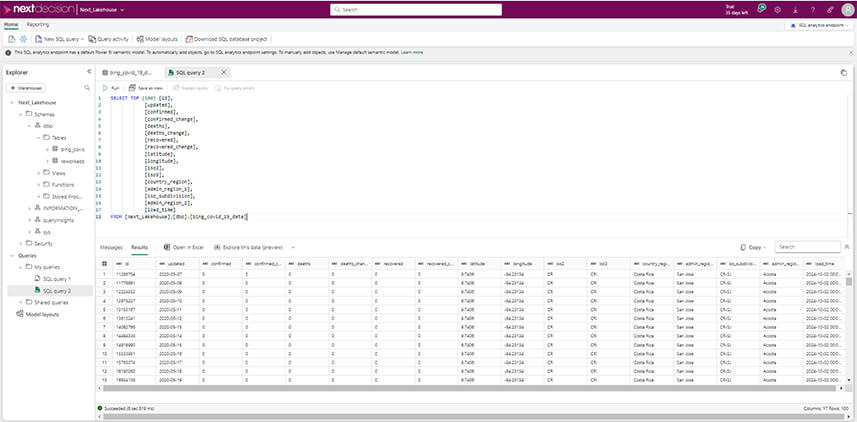Image resolution: width=857 pixels, height=422 pixels.
Task: Click the copy query icon at editor top right
Action: (843, 73)
